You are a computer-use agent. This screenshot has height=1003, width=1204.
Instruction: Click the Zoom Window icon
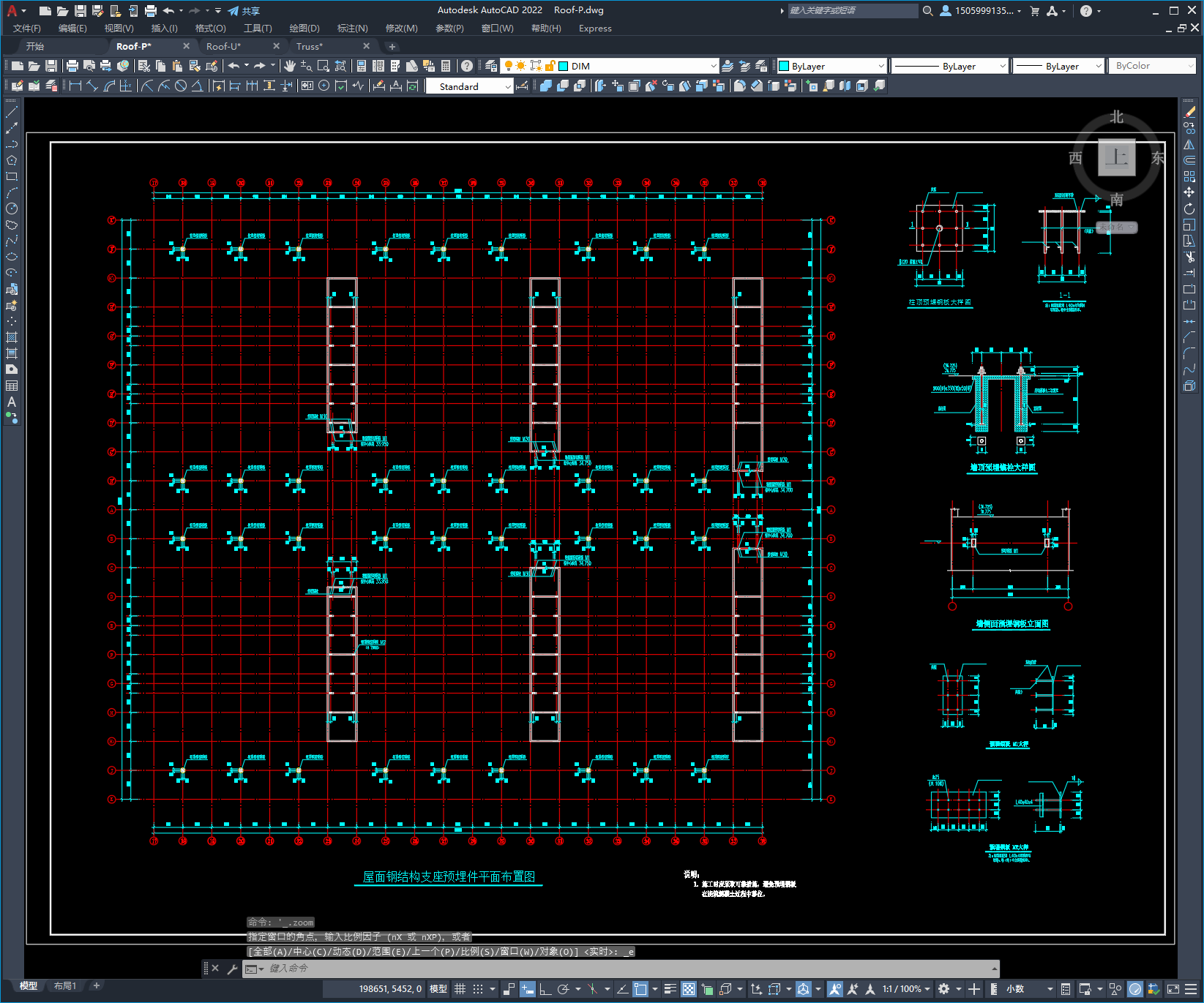click(324, 66)
